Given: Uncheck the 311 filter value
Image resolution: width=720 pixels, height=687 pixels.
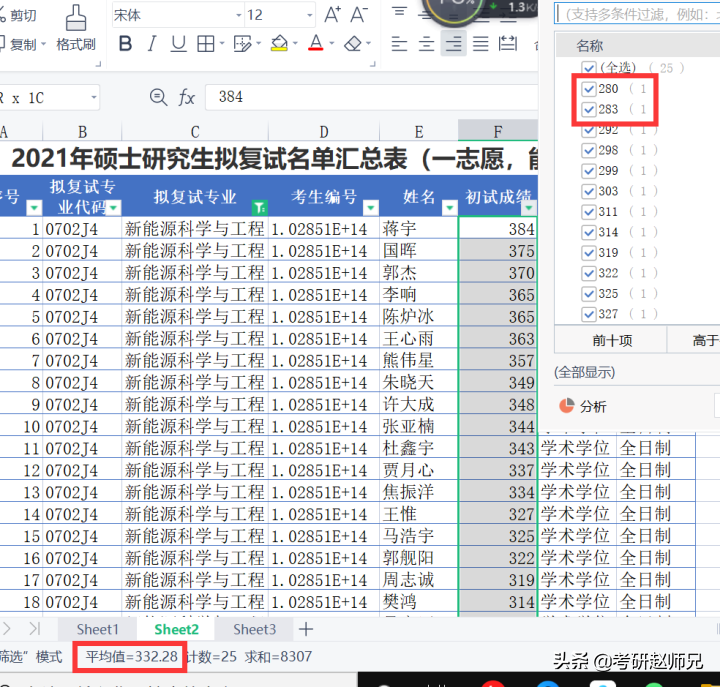Looking at the screenshot, I should [x=588, y=212].
